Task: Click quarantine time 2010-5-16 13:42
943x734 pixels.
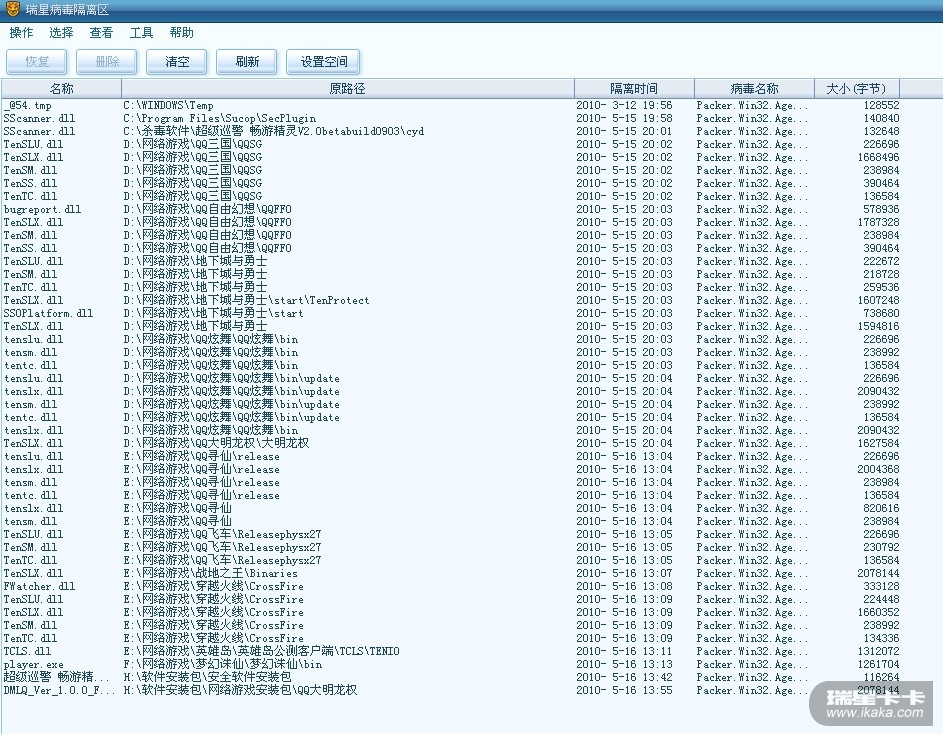Action: [624, 677]
